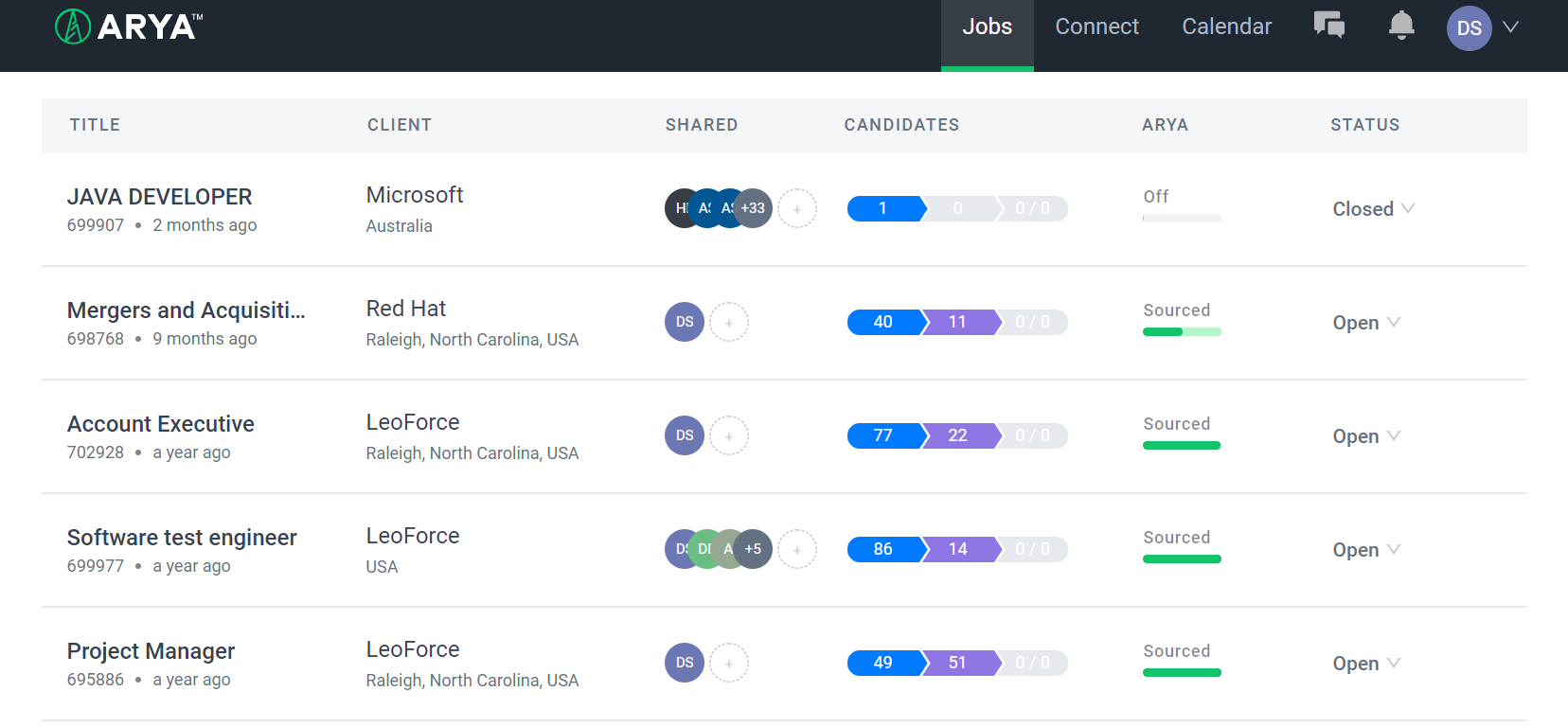Click the +5 badge on Software test engineer
The image size is (1568, 727).
753,549
